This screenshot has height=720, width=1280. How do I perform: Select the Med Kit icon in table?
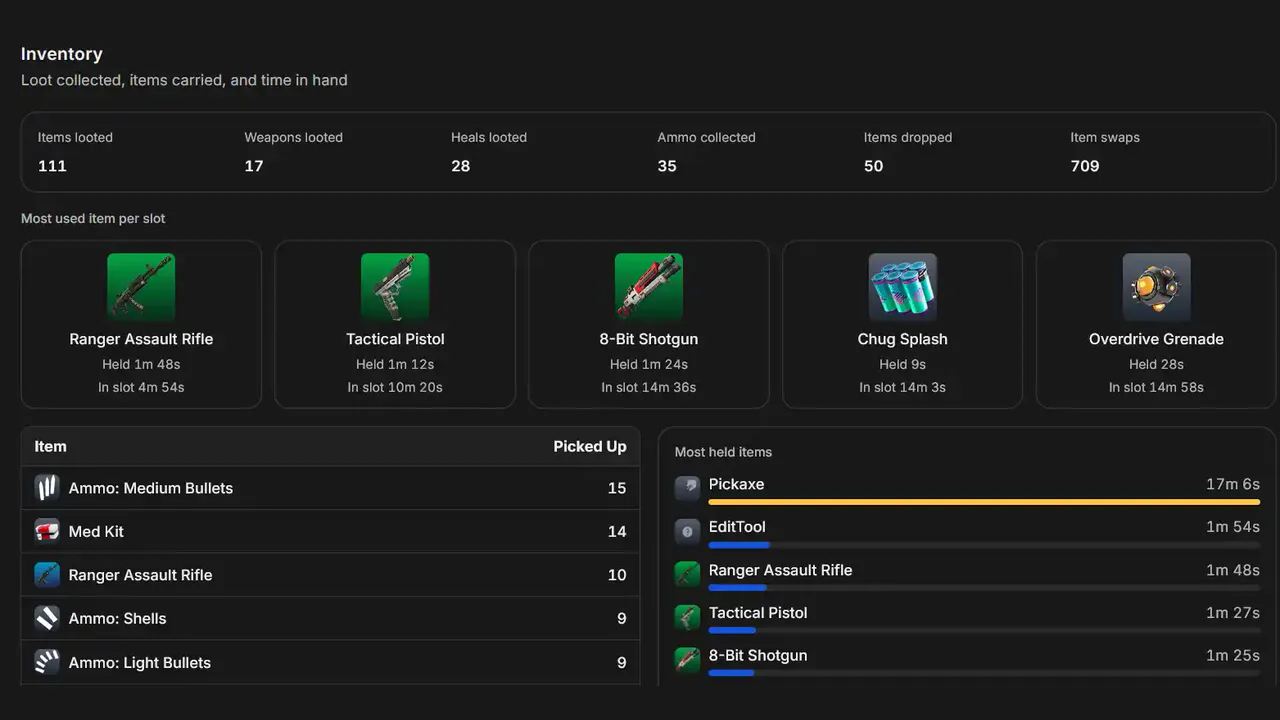point(47,531)
